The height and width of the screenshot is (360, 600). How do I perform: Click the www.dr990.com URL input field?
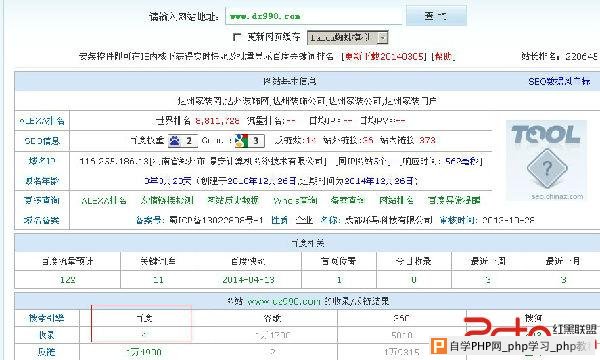(x=314, y=16)
